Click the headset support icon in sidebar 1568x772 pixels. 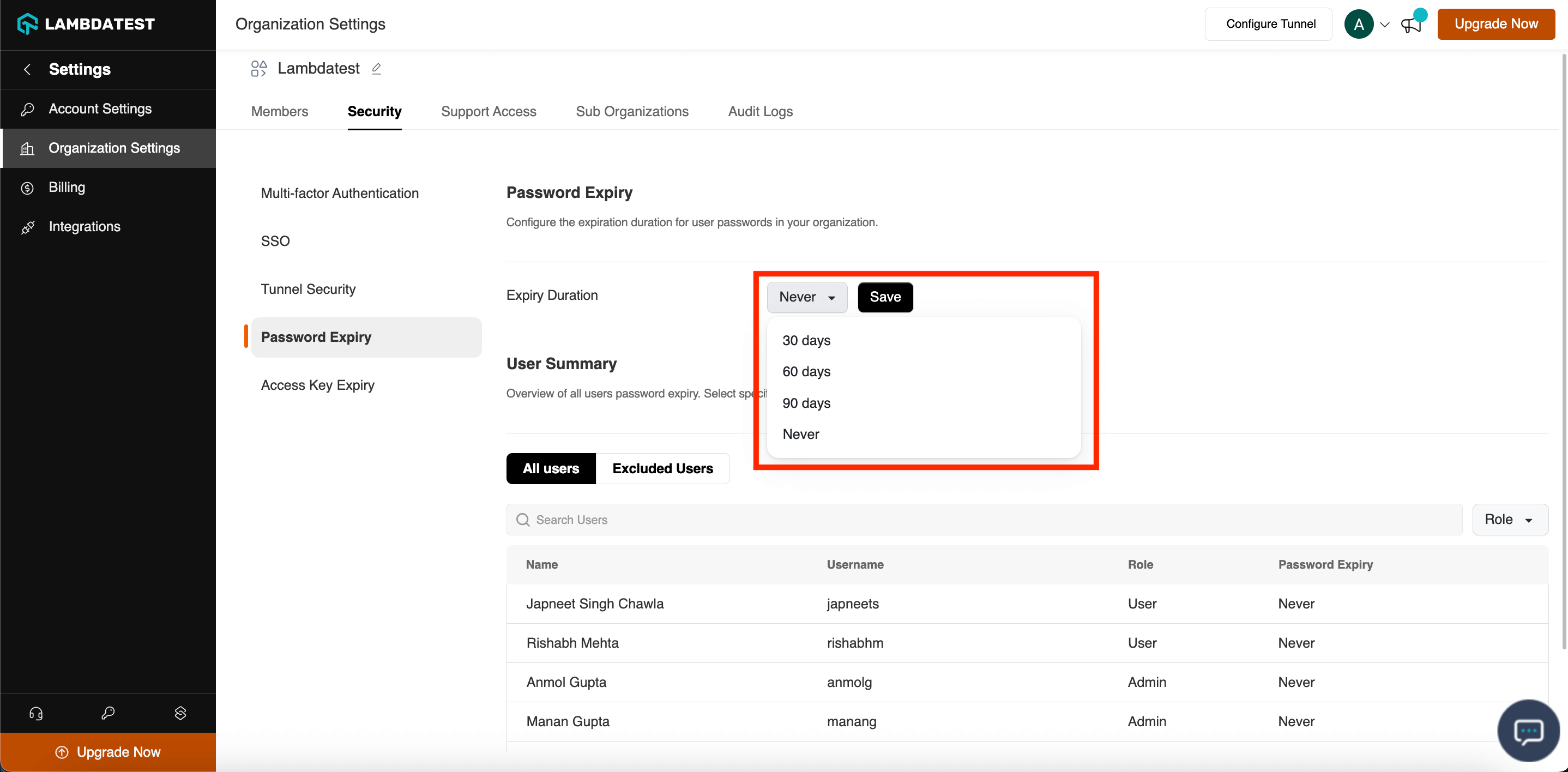[36, 713]
